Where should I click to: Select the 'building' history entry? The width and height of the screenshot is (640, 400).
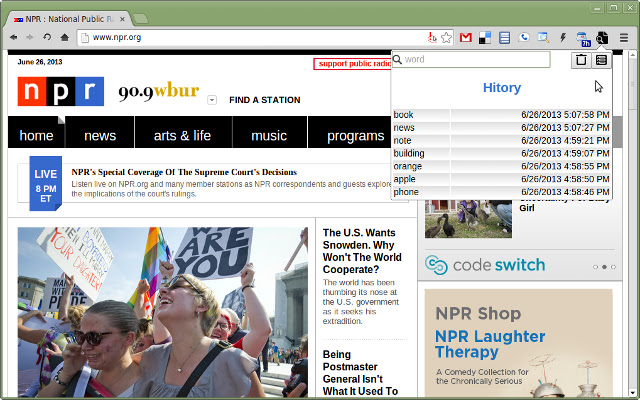coord(502,153)
